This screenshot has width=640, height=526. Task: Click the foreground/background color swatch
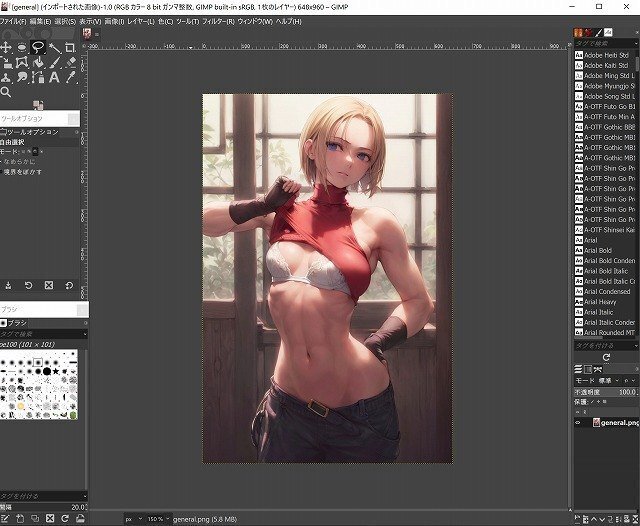(38, 105)
